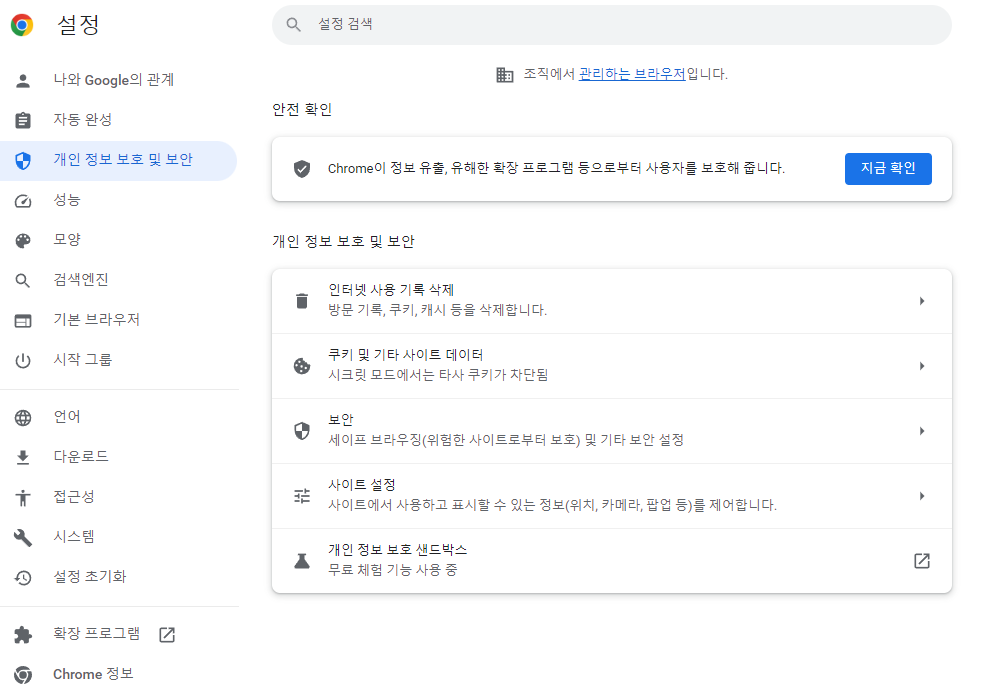Expand the 보안 row arrow

point(922,431)
